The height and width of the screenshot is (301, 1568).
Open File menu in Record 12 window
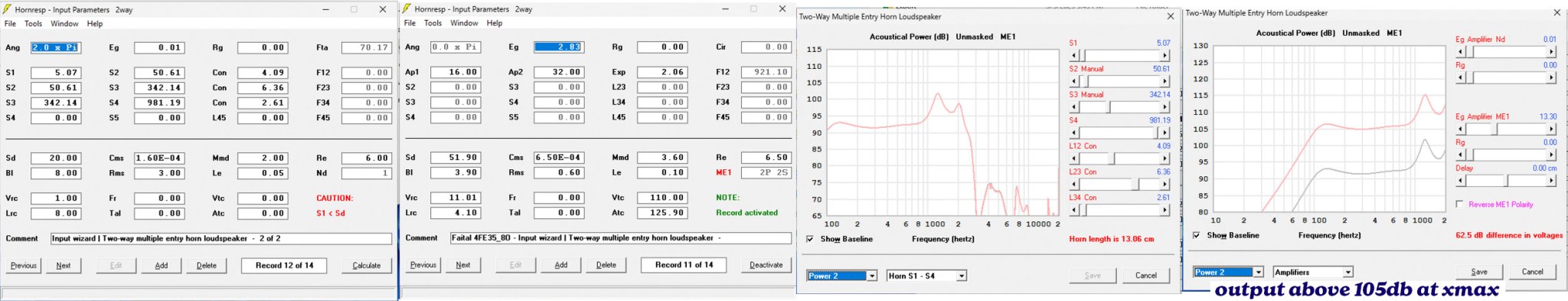click(x=10, y=24)
